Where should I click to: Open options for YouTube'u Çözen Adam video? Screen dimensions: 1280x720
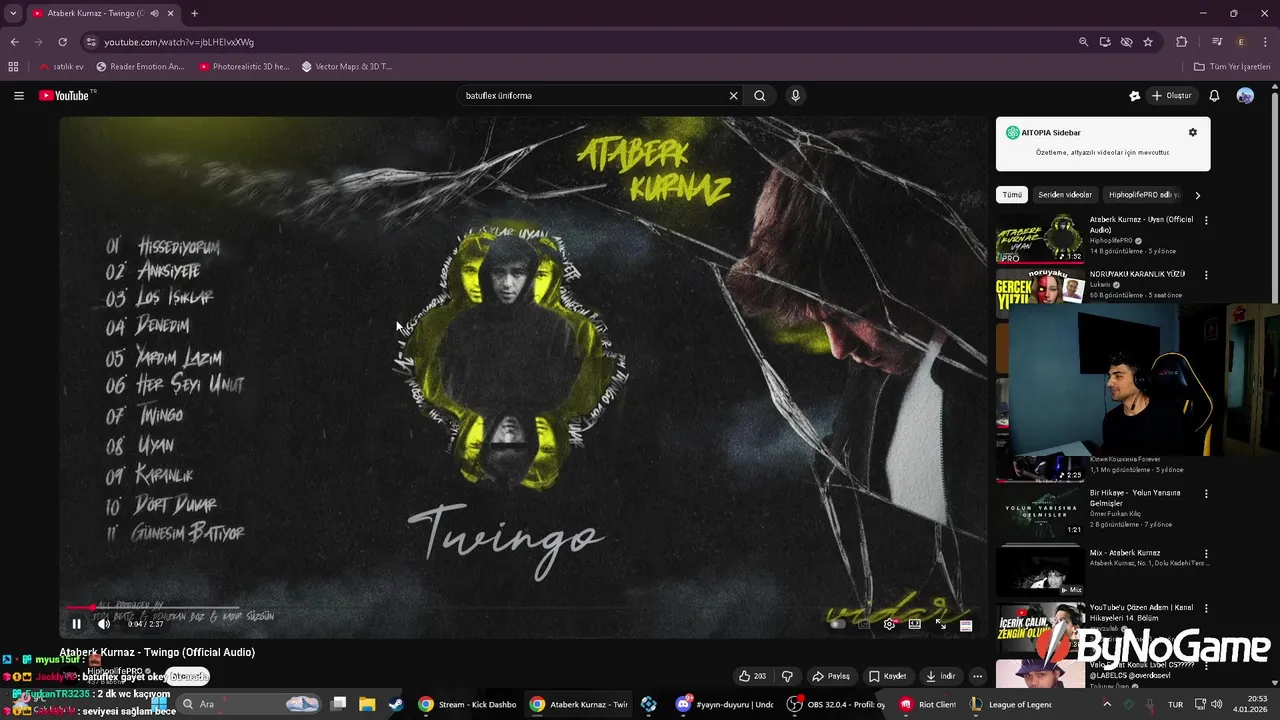click(1206, 609)
